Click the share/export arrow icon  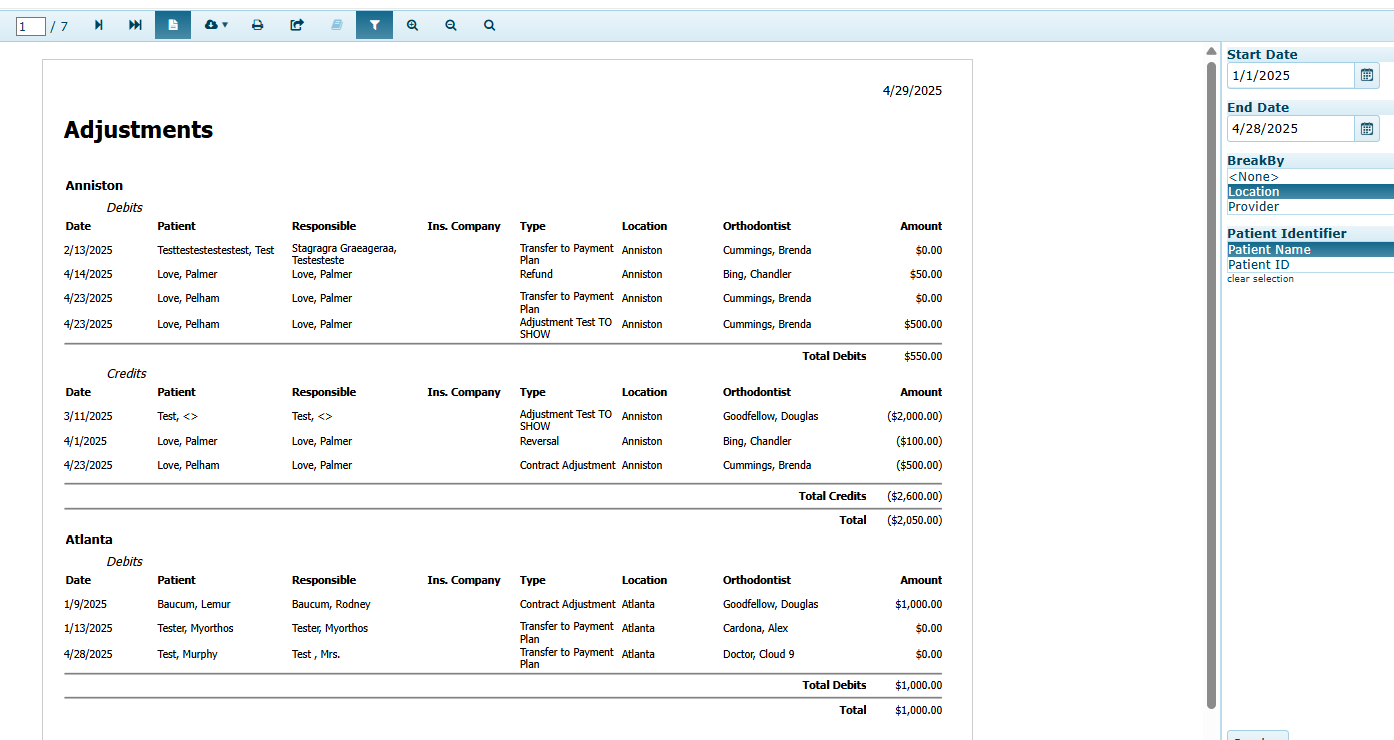pyautogui.click(x=297, y=25)
